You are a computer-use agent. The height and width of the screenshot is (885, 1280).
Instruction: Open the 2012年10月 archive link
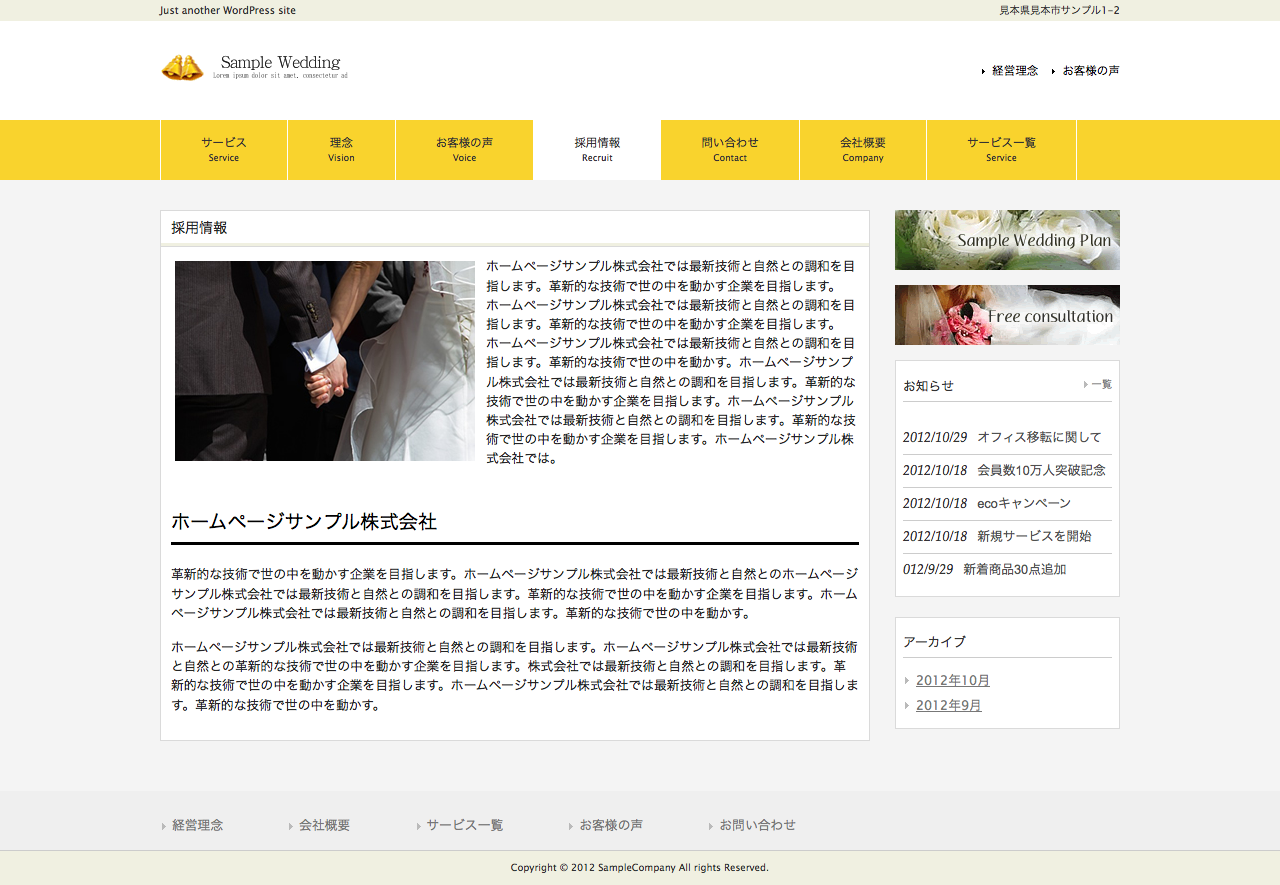953,680
